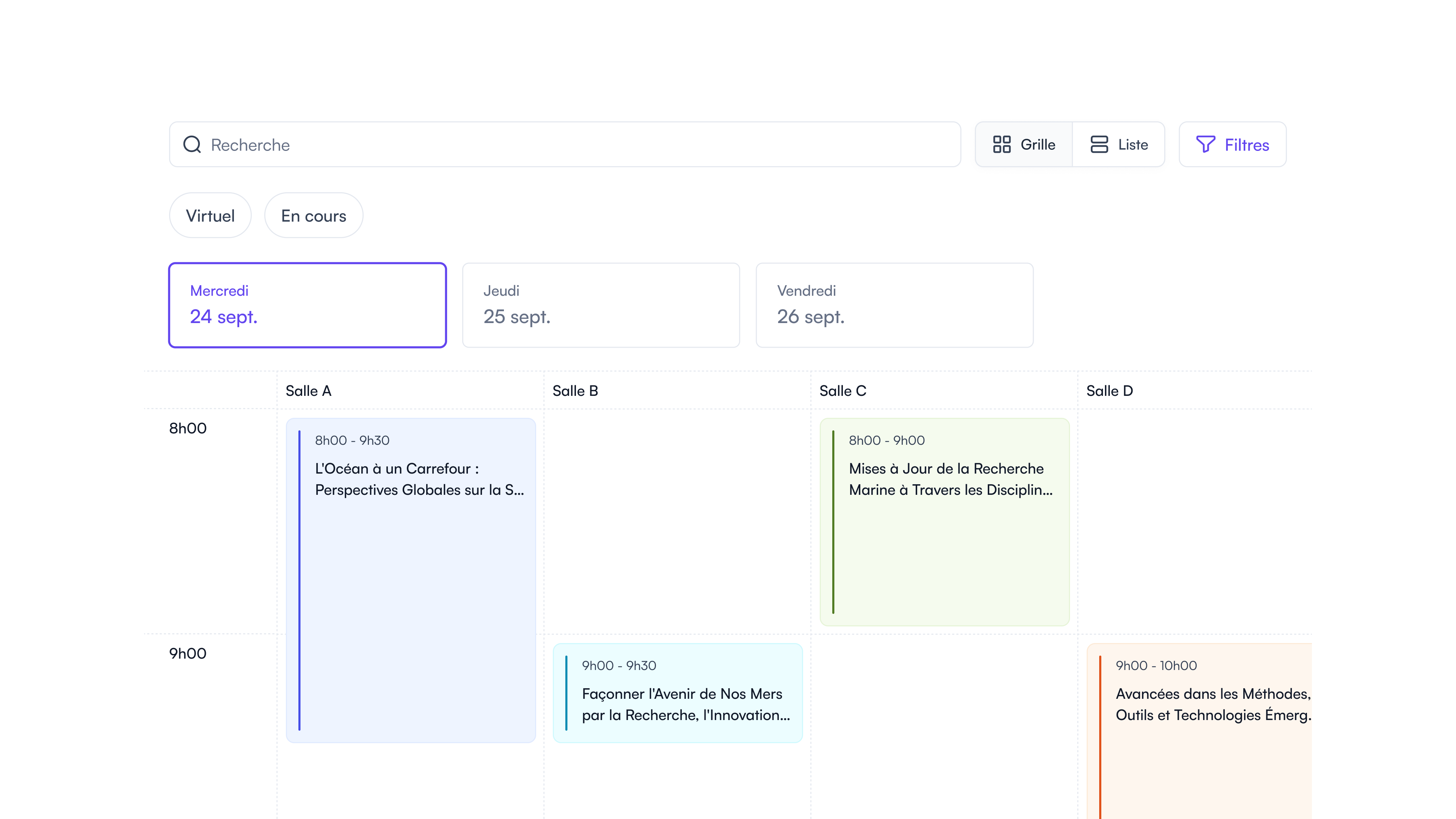The height and width of the screenshot is (819, 1456).
Task: Open the L'Océan à un Carrefour session
Action: (x=411, y=581)
